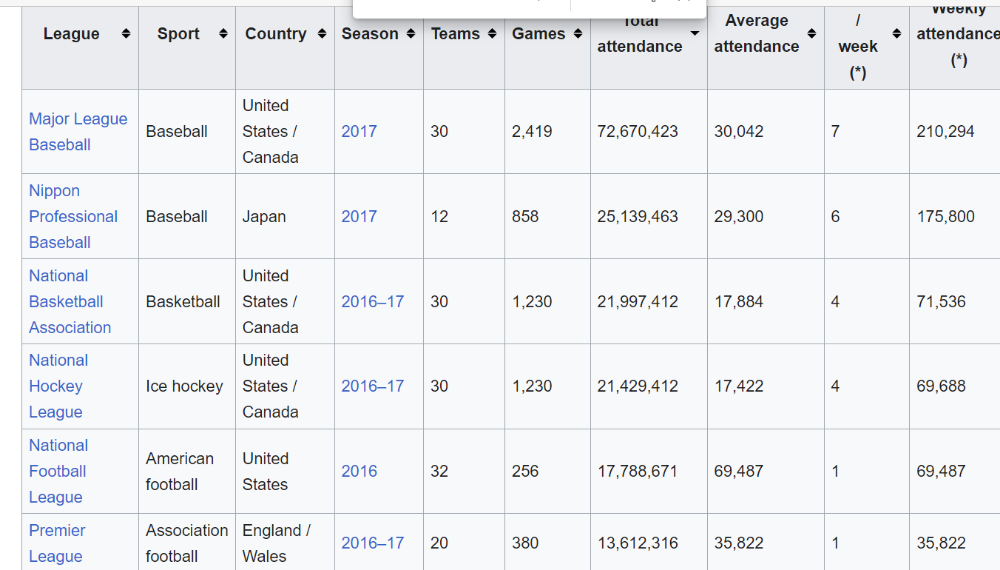Sort table by Season column arrows
The width and height of the screenshot is (1000, 570).
pyautogui.click(x=411, y=34)
